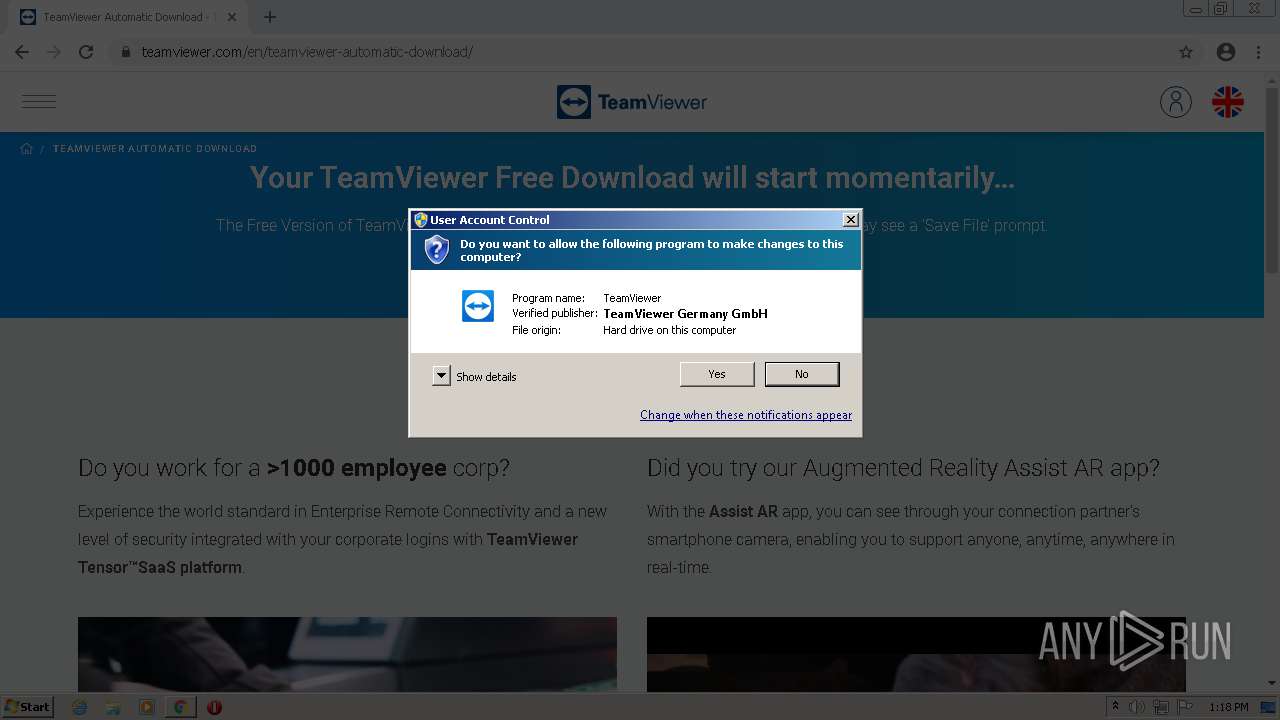Focus the address bar with teamviewer.com URL
This screenshot has height=720, width=1280.
click(640, 52)
